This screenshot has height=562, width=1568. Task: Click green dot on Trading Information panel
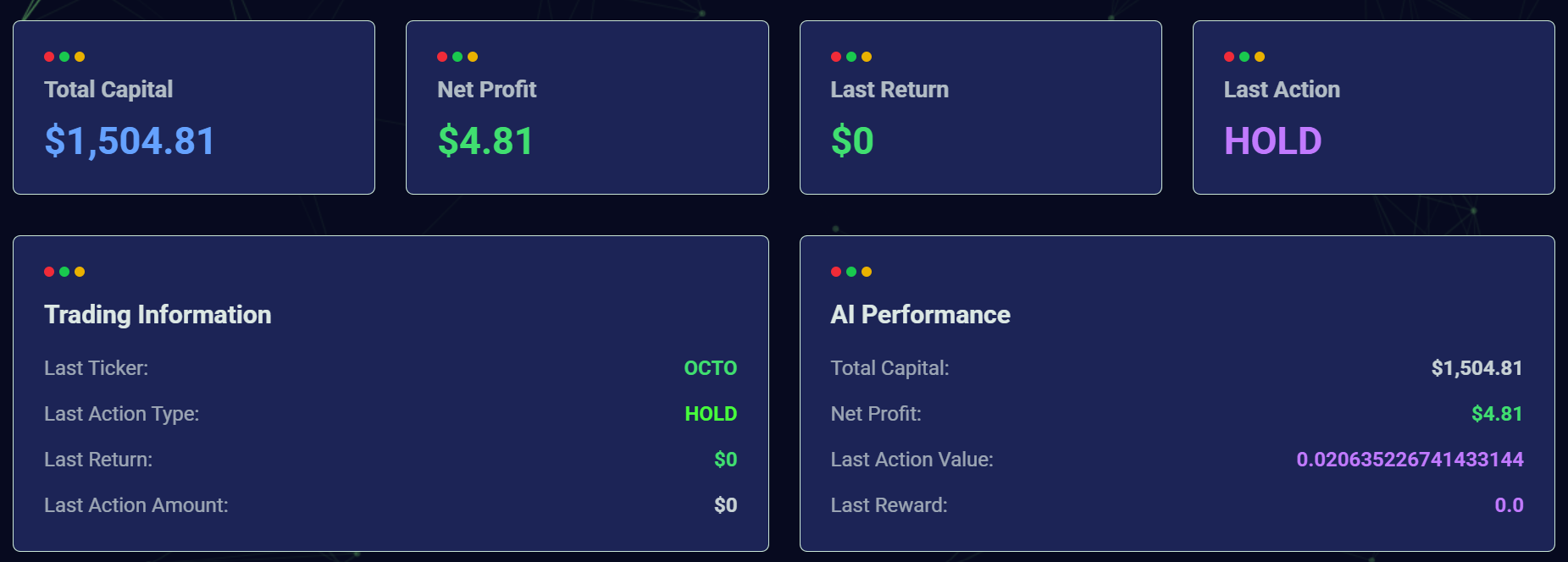click(64, 272)
